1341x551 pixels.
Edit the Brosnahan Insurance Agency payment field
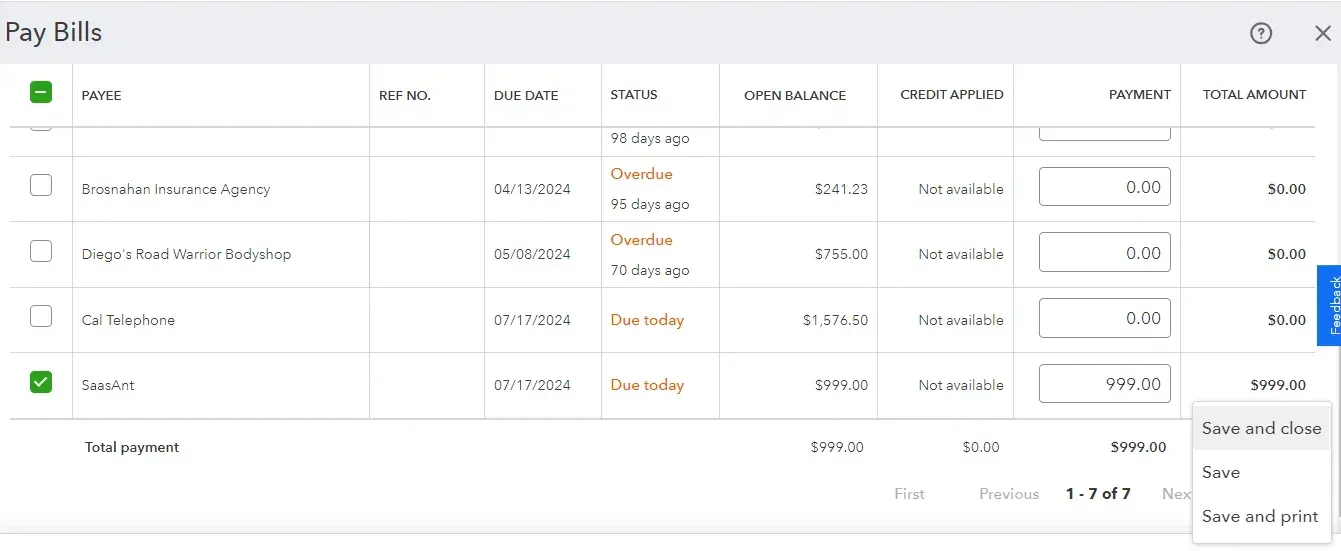[x=1105, y=187]
